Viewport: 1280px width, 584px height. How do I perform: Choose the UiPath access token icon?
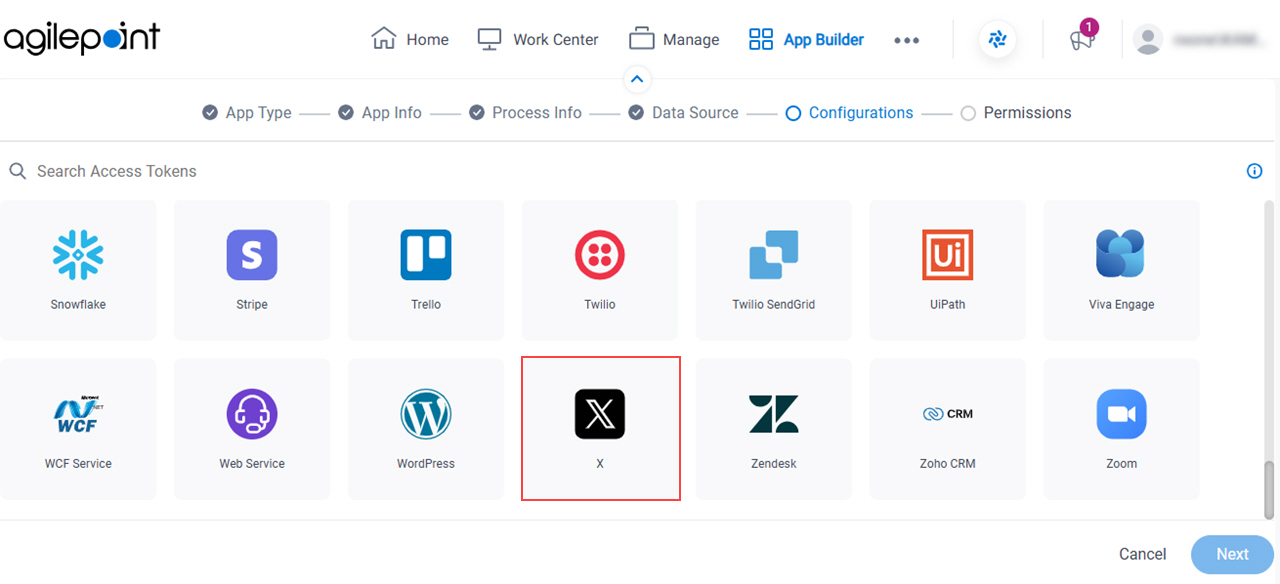pos(948,255)
